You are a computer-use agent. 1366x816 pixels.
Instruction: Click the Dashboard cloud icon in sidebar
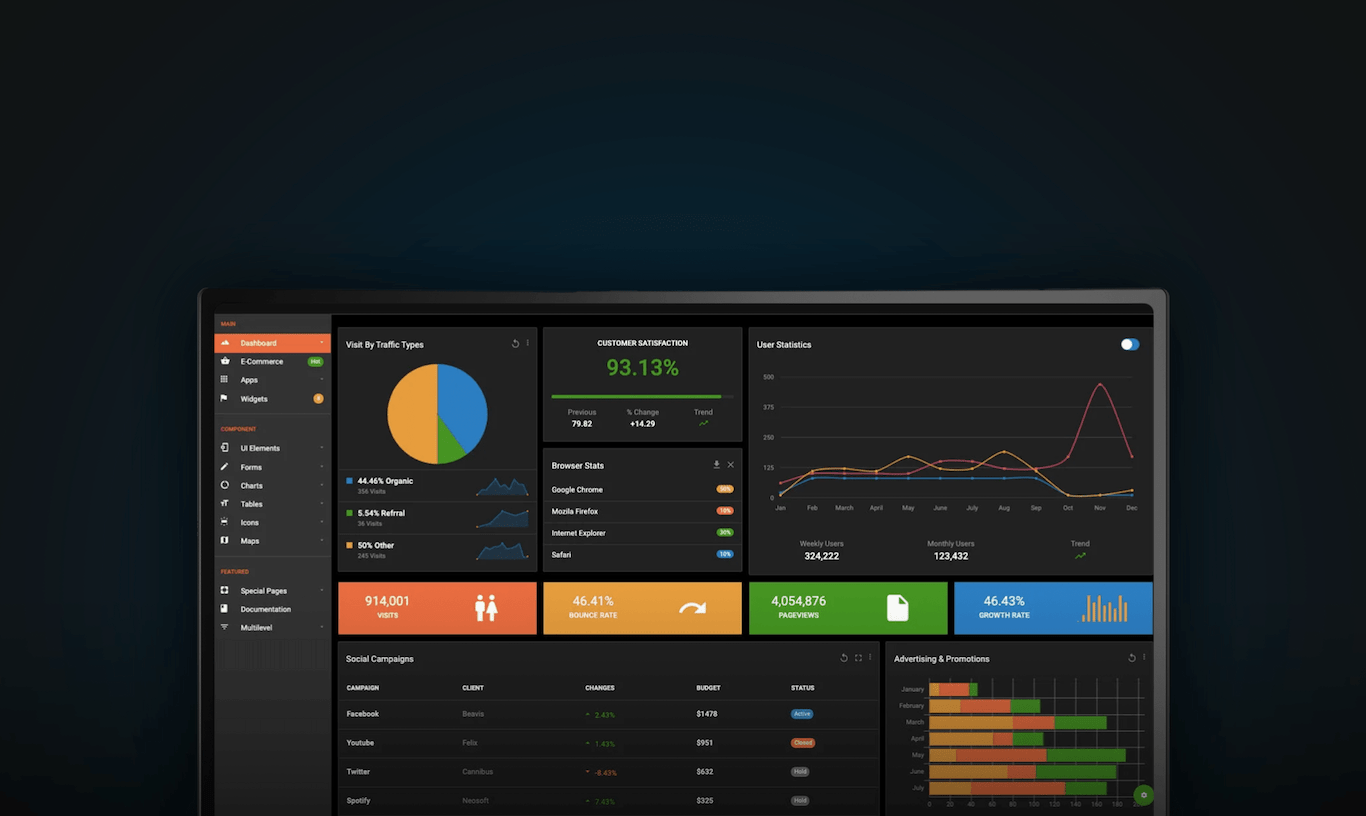tap(225, 343)
